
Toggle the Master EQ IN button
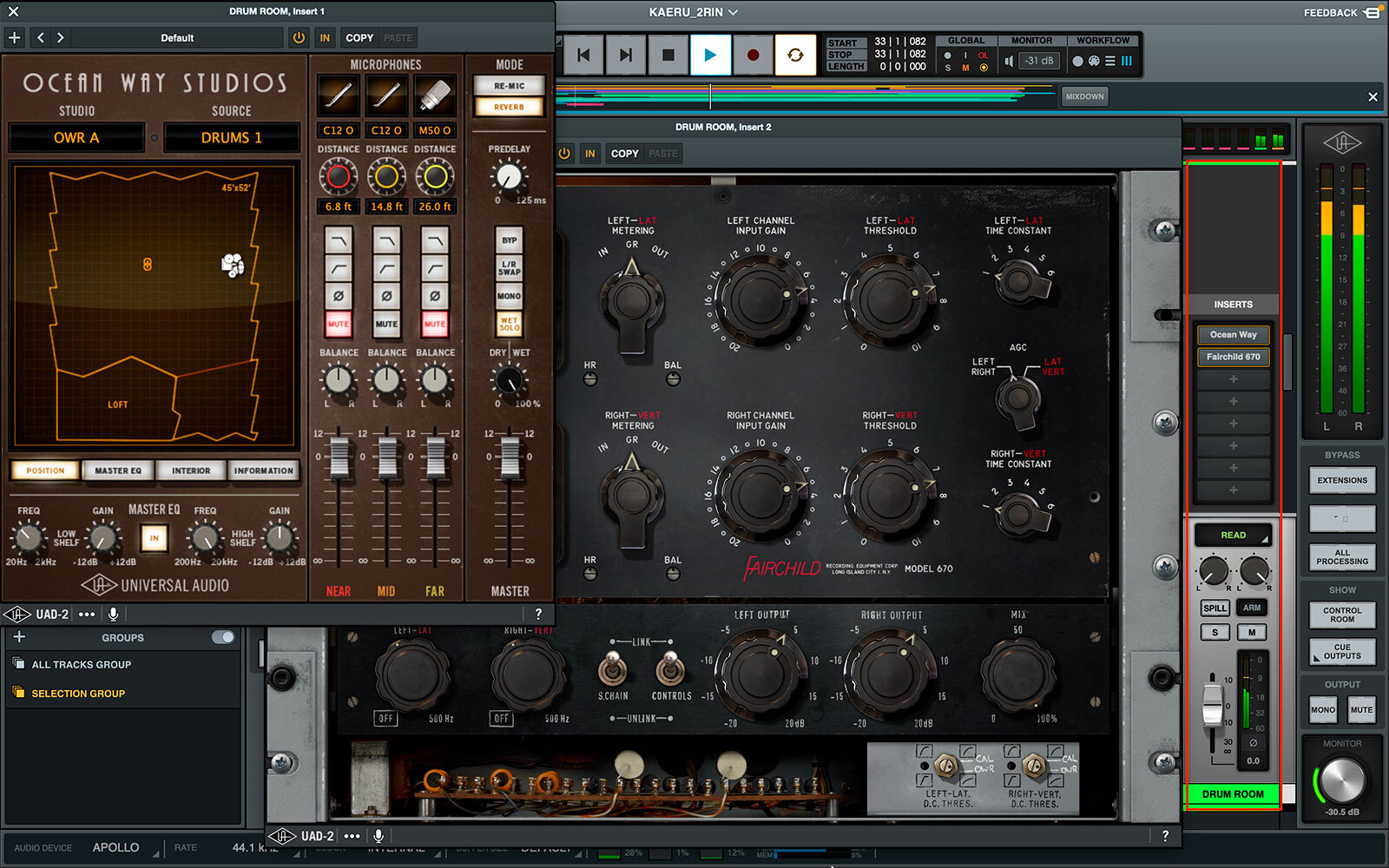(x=154, y=538)
